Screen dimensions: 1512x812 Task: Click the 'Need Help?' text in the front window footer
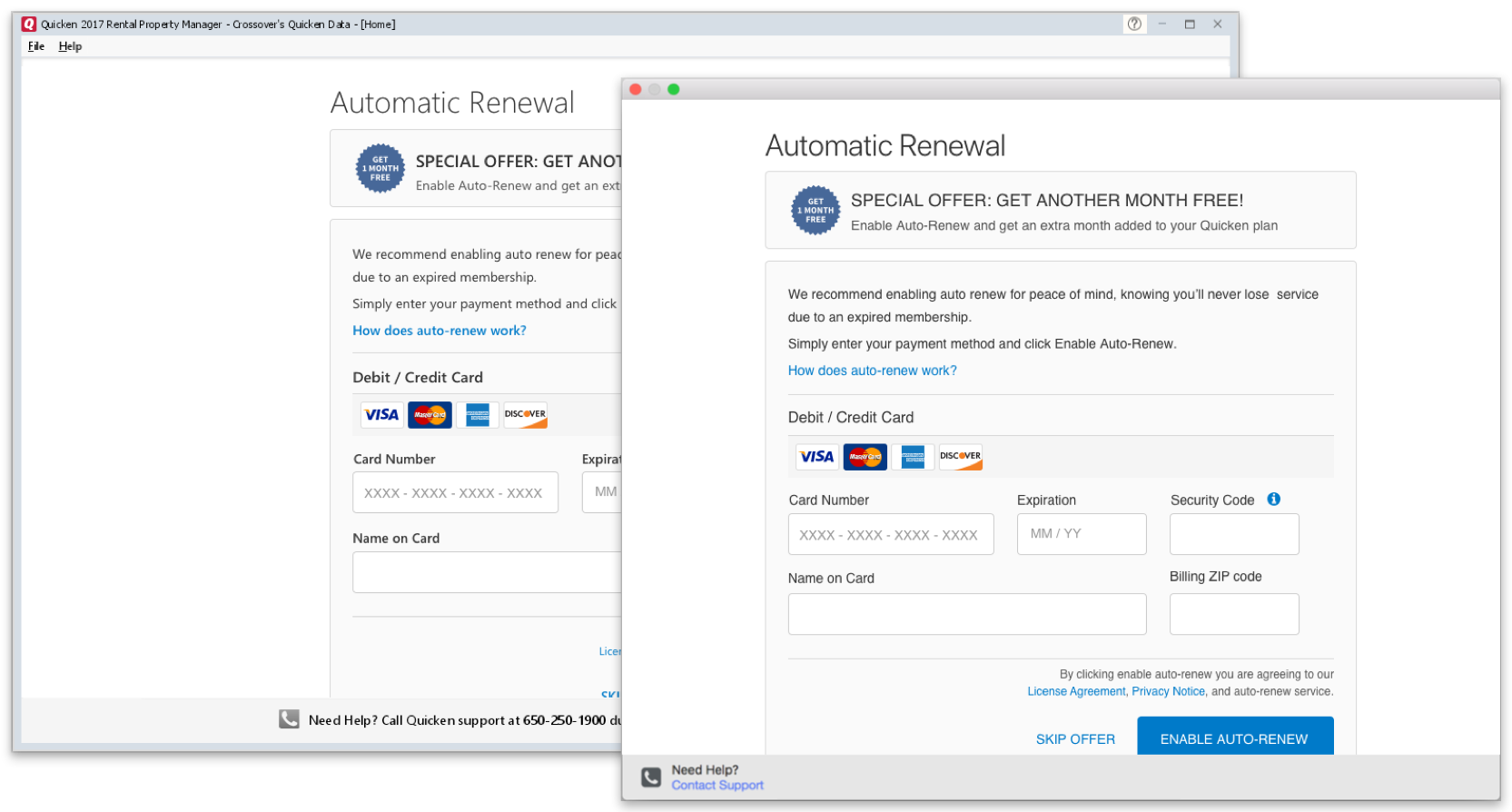[705, 770]
